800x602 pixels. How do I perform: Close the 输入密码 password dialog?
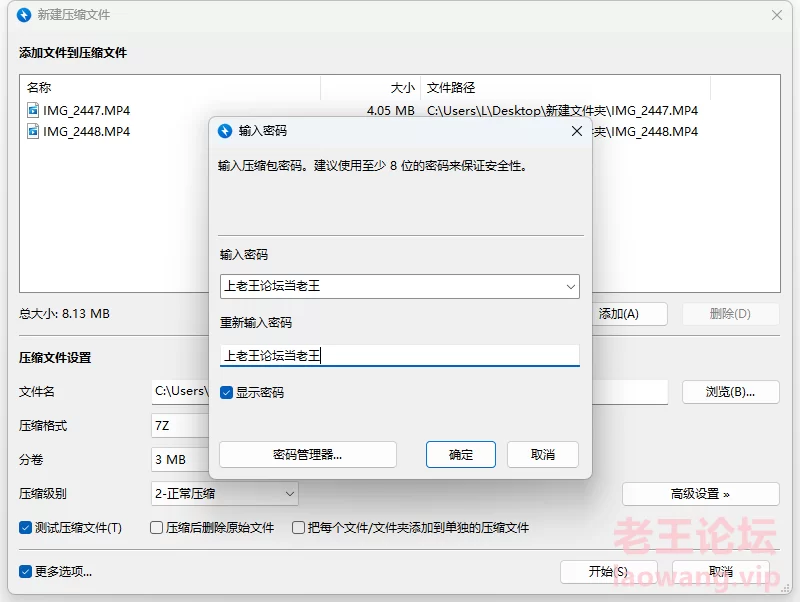[x=577, y=131]
